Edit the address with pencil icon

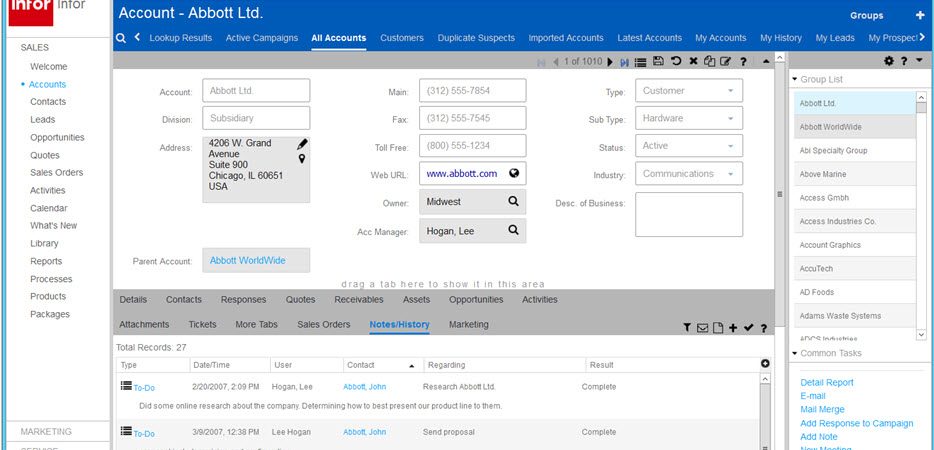pos(302,144)
